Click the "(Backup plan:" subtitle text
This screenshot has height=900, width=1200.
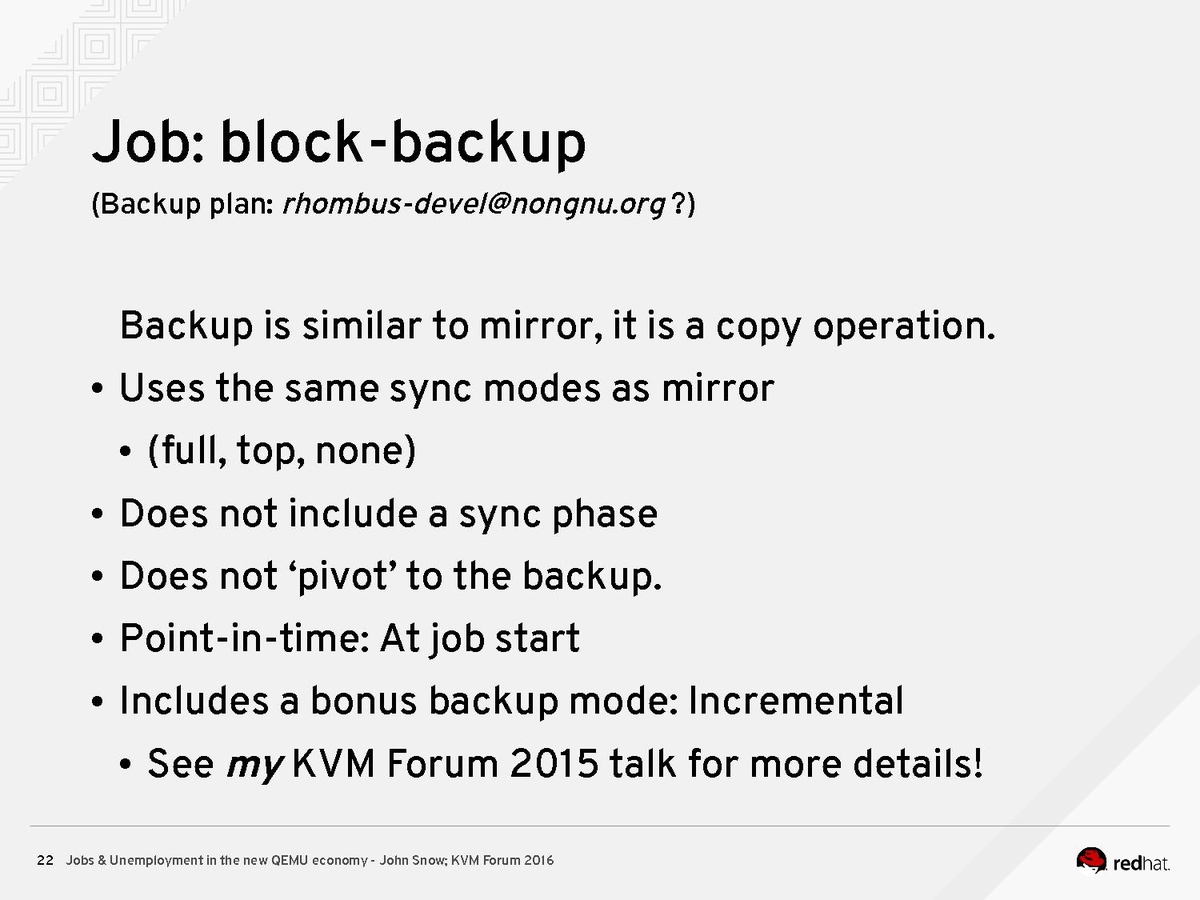click(184, 205)
